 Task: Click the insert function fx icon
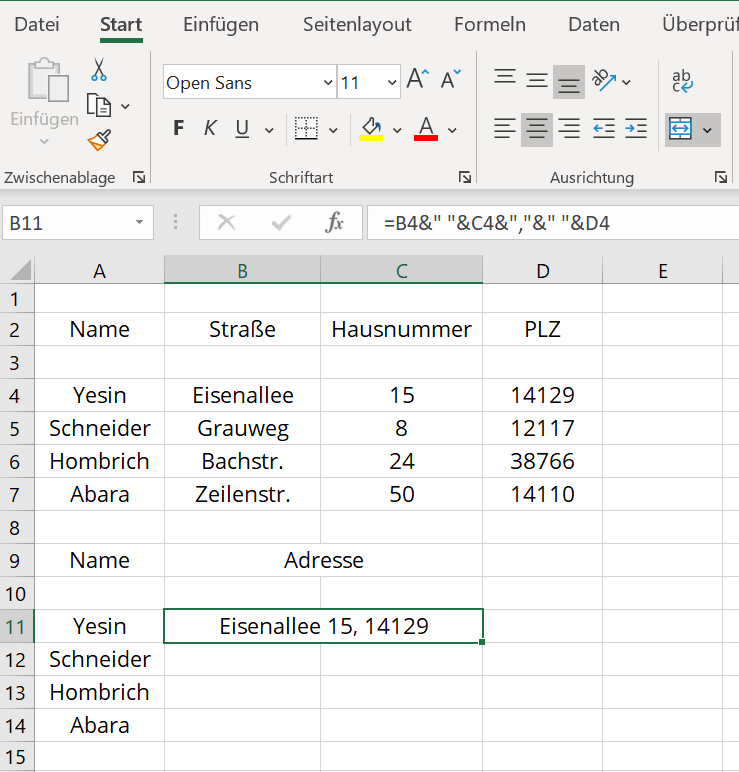[334, 223]
